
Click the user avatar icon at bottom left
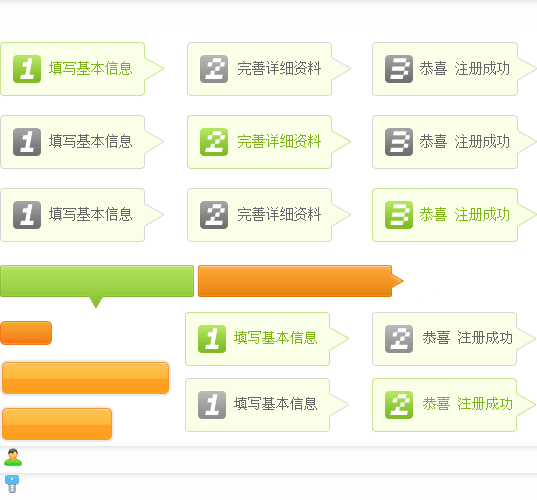[x=13, y=457]
